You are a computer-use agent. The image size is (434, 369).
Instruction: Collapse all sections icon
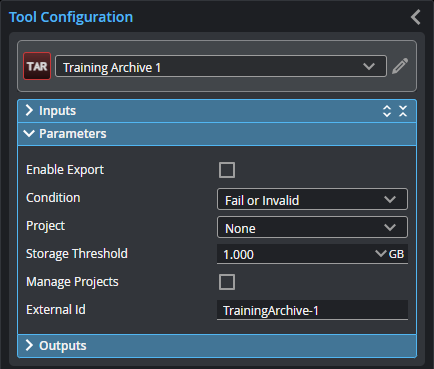(403, 111)
